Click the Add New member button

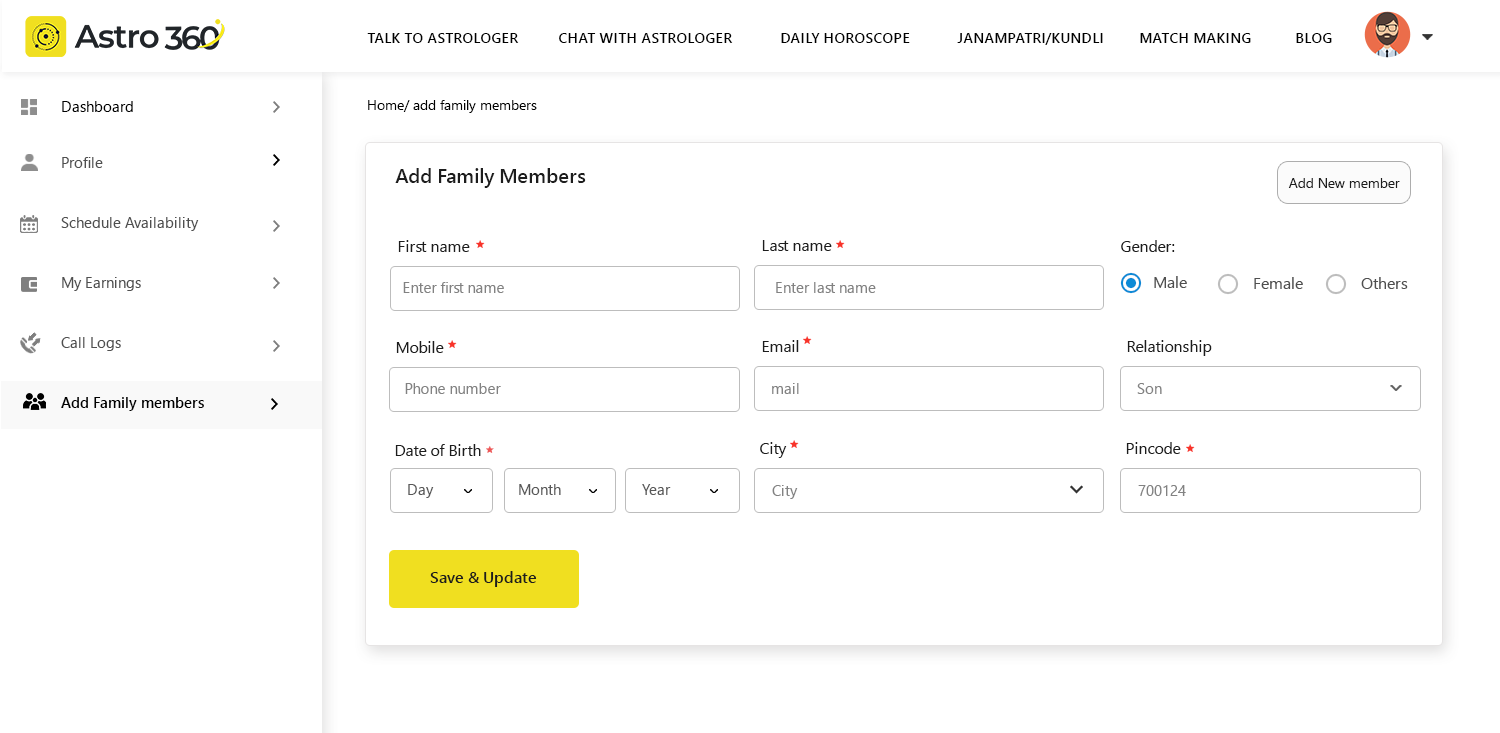[x=1343, y=183]
